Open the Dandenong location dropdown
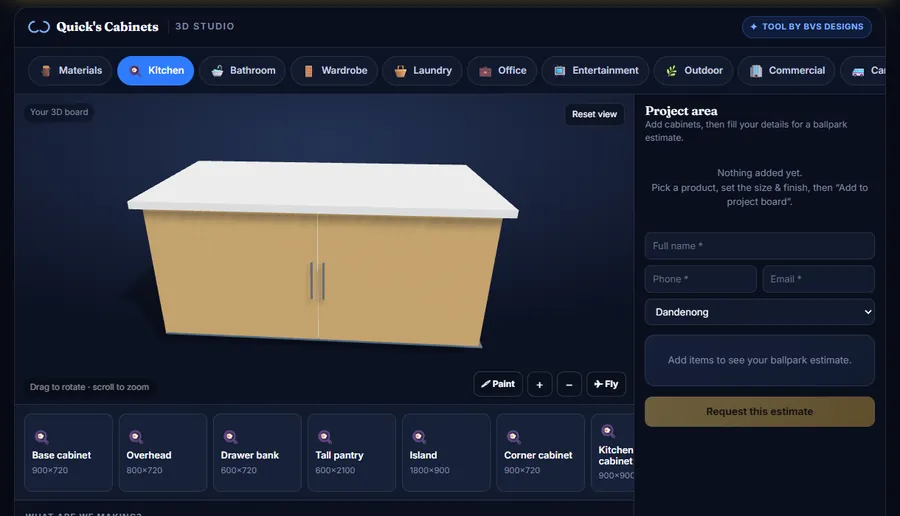 tap(759, 312)
